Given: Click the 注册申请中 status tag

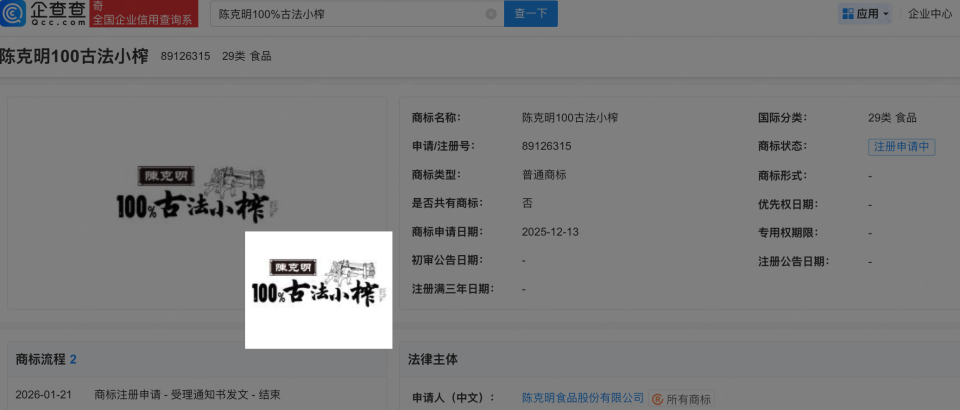Looking at the screenshot, I should [901, 147].
